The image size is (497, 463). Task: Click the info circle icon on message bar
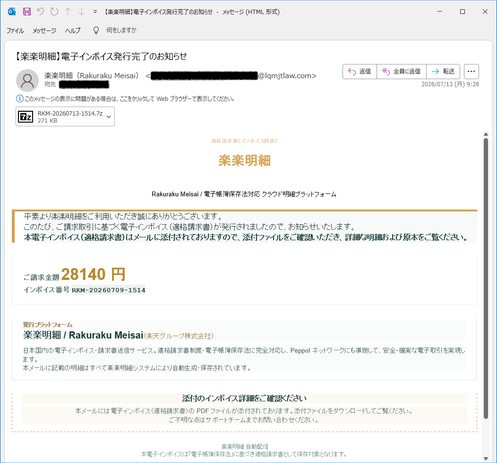(x=20, y=99)
